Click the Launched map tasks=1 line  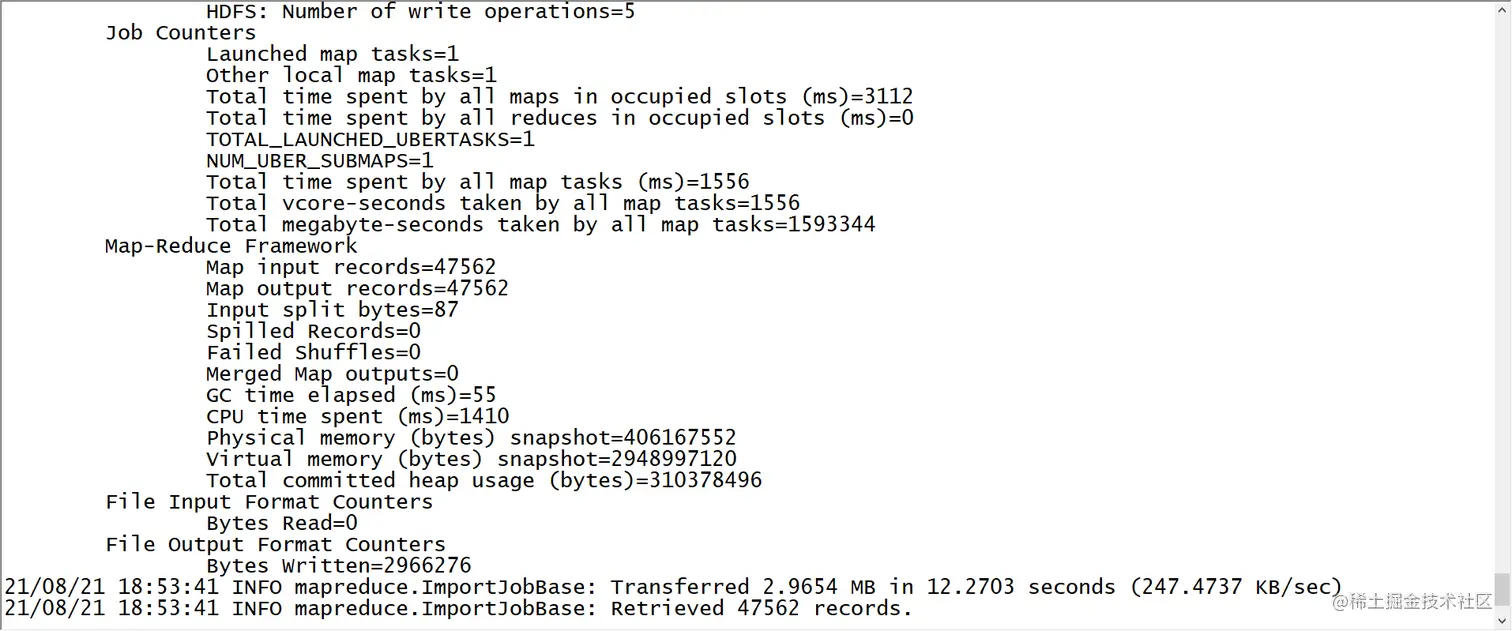332,54
